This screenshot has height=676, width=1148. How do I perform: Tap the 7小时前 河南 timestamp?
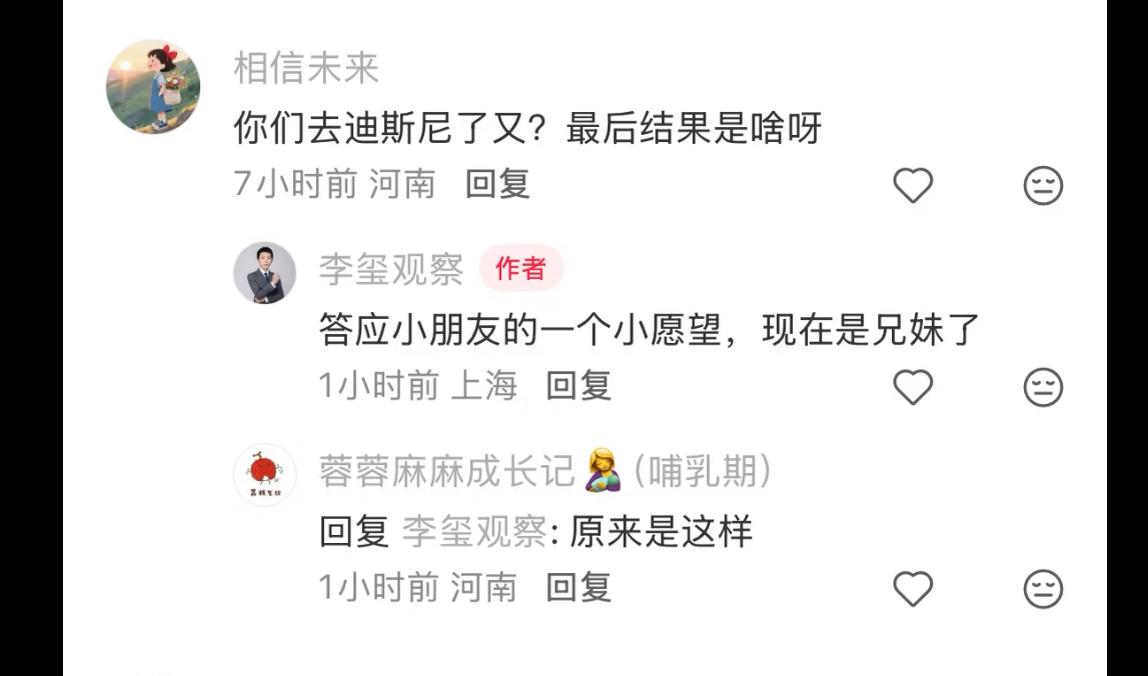pos(335,184)
